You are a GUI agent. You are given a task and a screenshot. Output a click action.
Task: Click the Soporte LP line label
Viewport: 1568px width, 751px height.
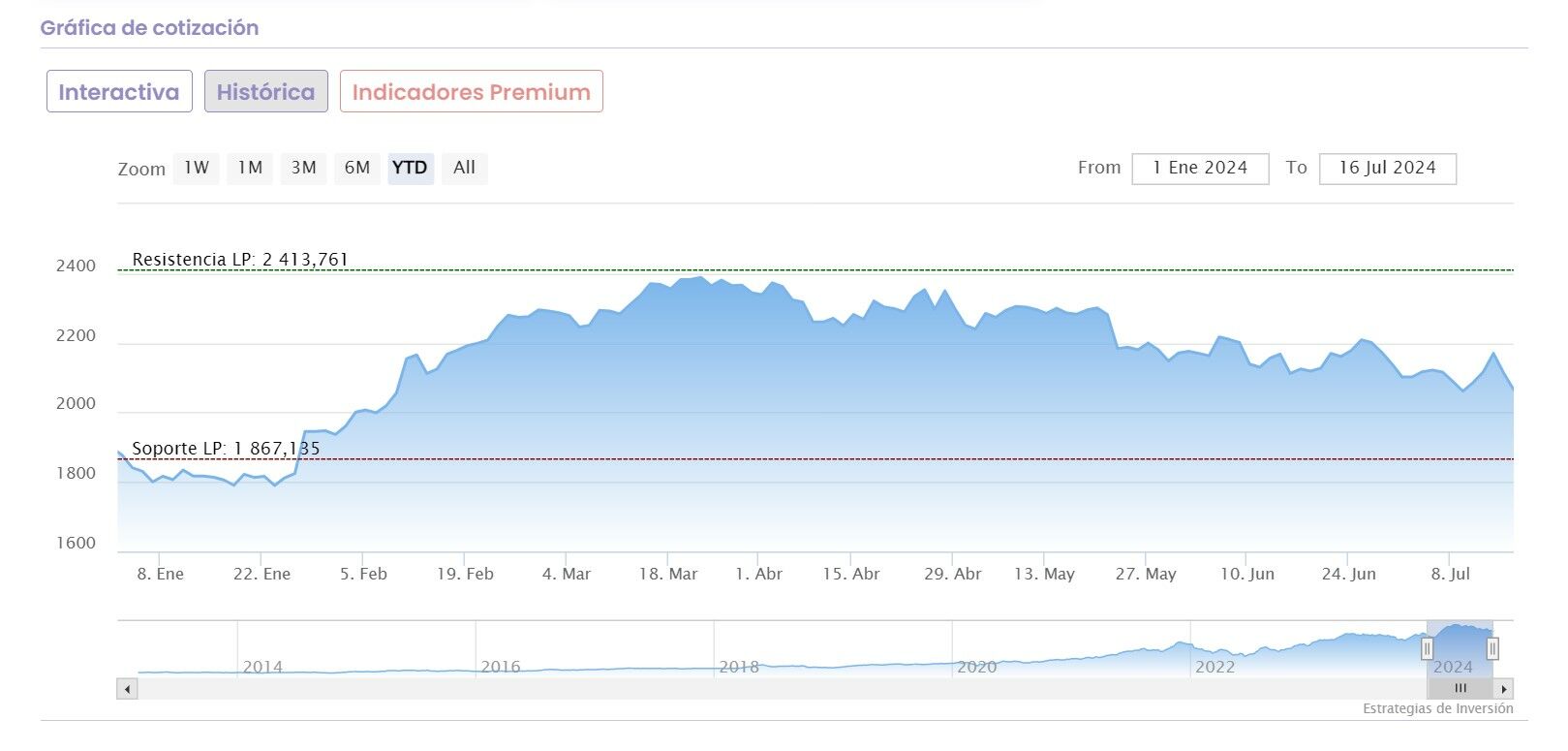226,449
